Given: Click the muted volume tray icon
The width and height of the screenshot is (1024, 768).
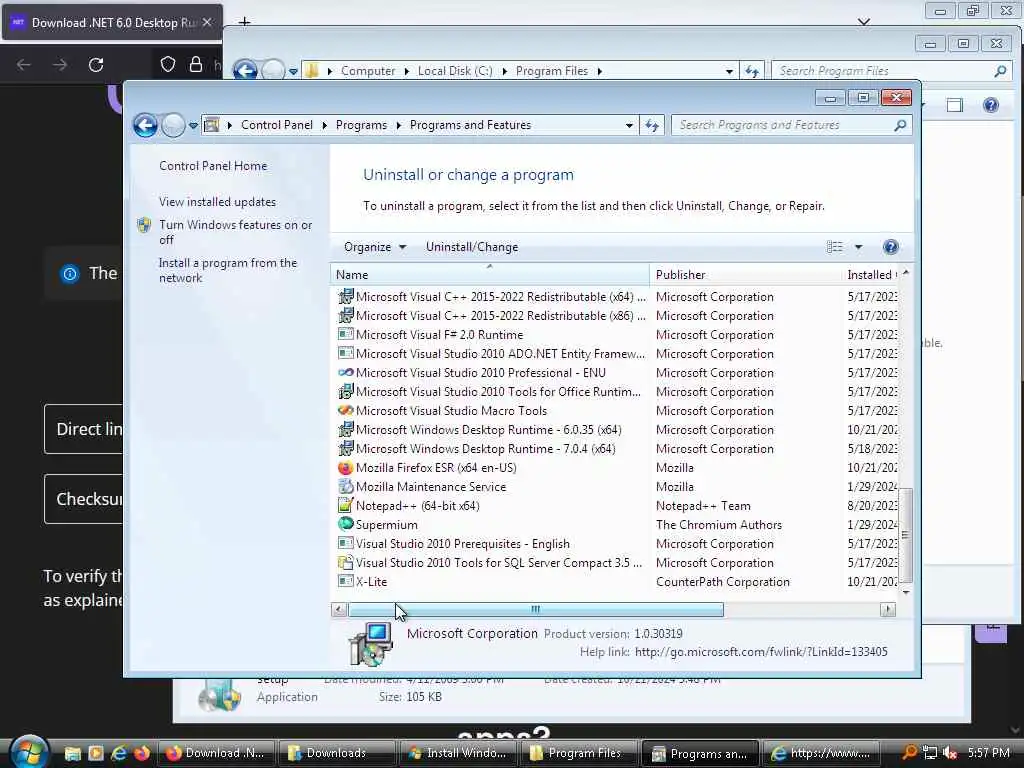Looking at the screenshot, I should coord(950,753).
